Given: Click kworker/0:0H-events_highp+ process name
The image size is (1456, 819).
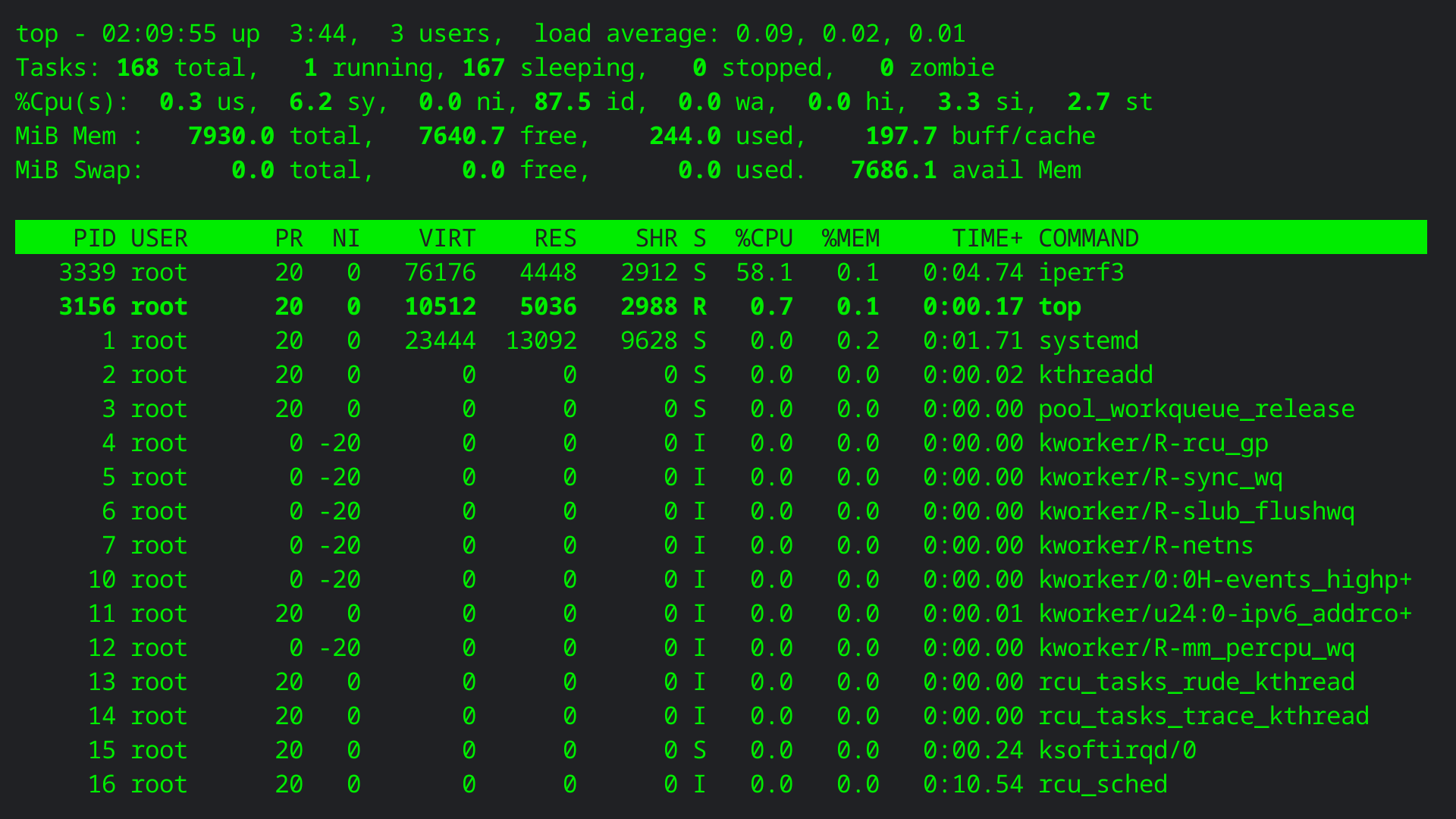Looking at the screenshot, I should coord(1225,579).
